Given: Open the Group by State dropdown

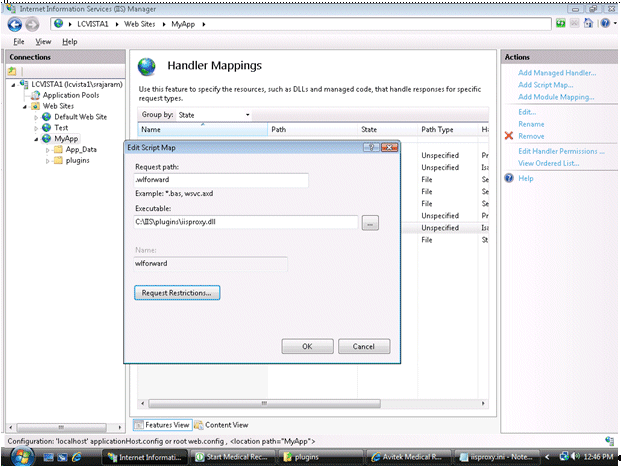Looking at the screenshot, I should coord(214,115).
